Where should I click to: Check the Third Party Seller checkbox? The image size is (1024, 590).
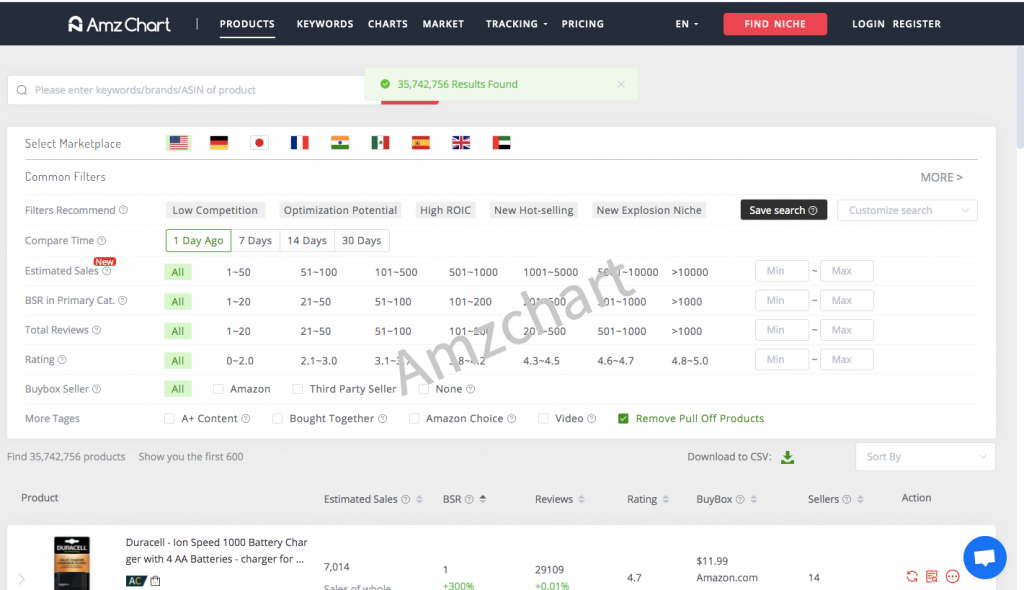tap(298, 389)
